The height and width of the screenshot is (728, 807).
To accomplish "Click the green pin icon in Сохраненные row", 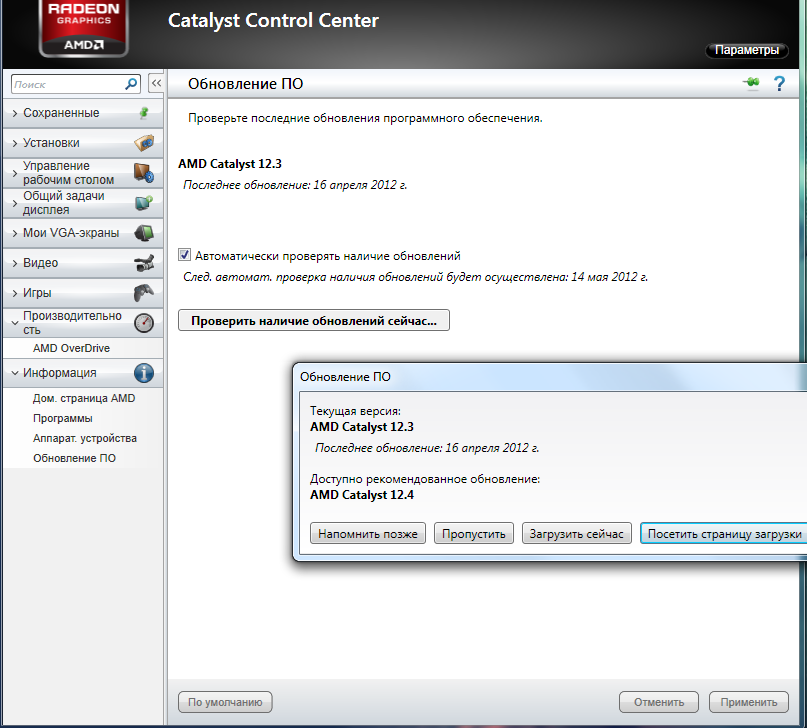I will 144,113.
